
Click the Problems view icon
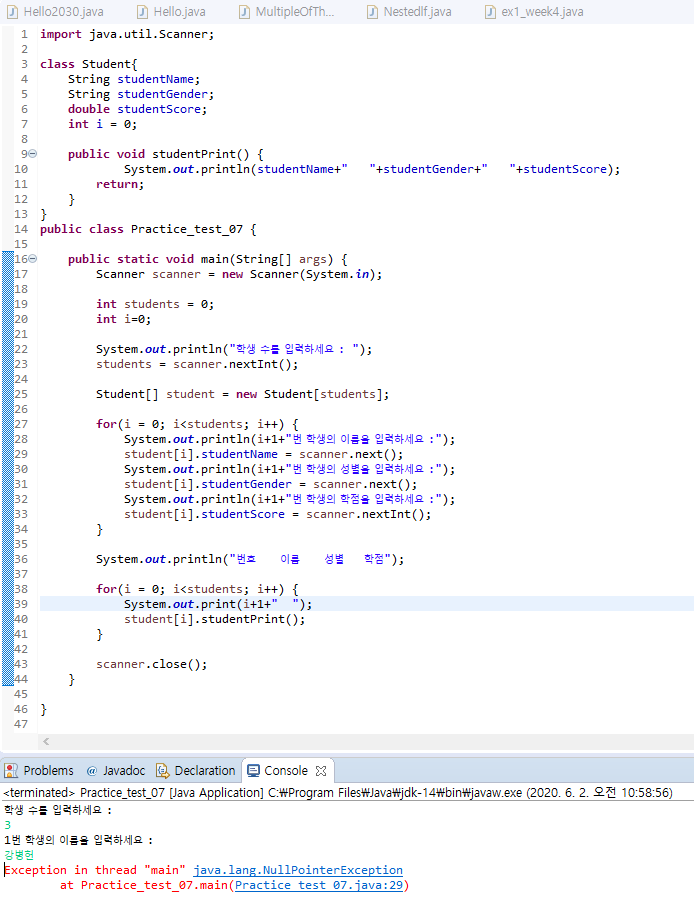coord(11,771)
